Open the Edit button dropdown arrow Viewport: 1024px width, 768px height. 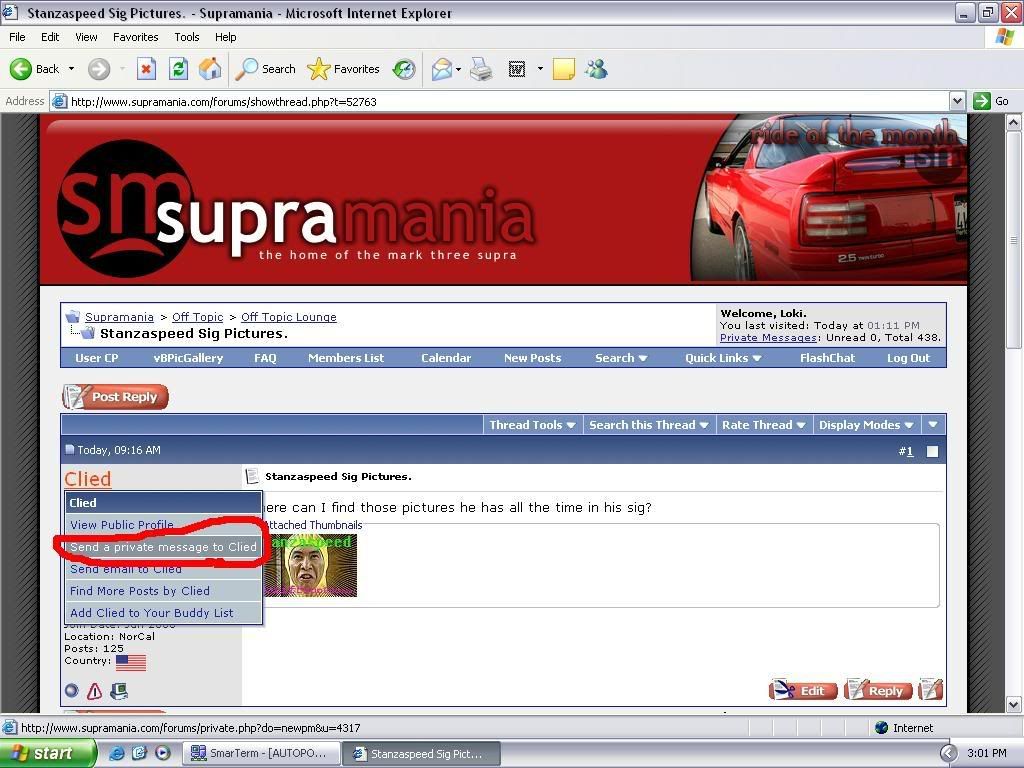tap(540, 69)
